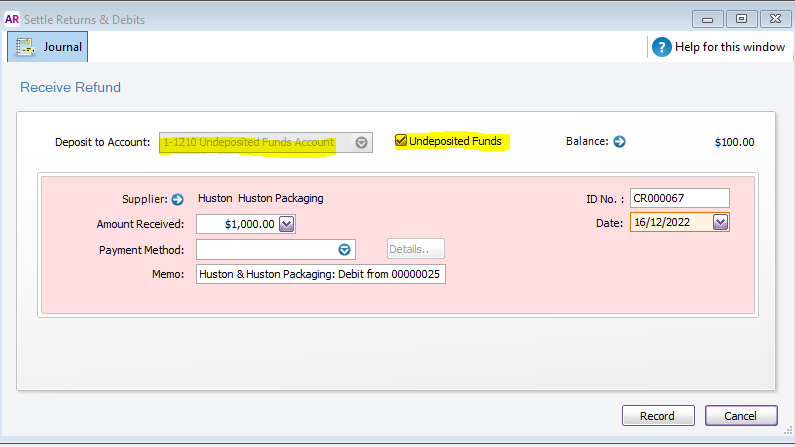Click the Payment Method text field
The image size is (795, 447).
coord(265,249)
